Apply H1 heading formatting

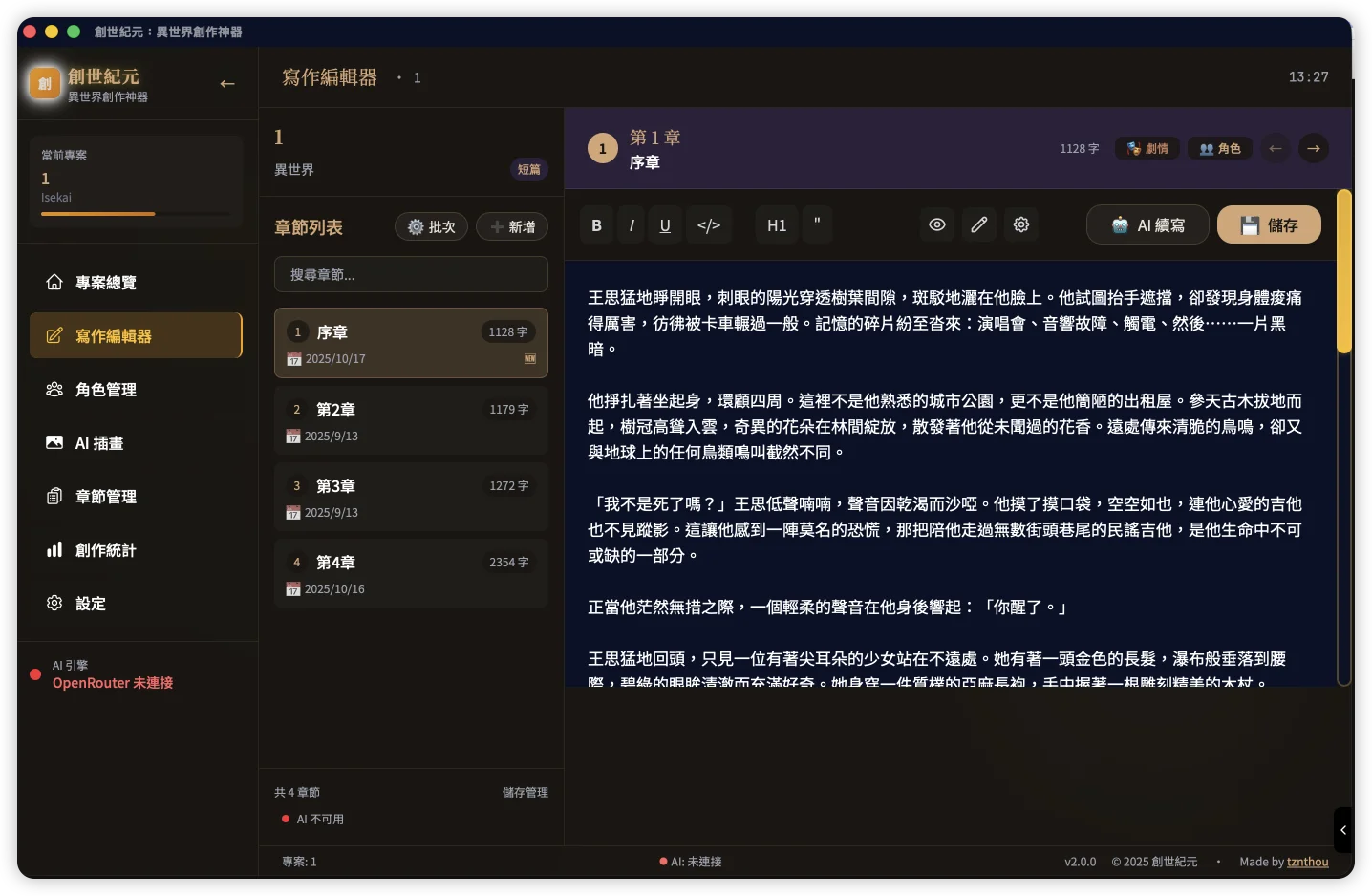point(776,224)
